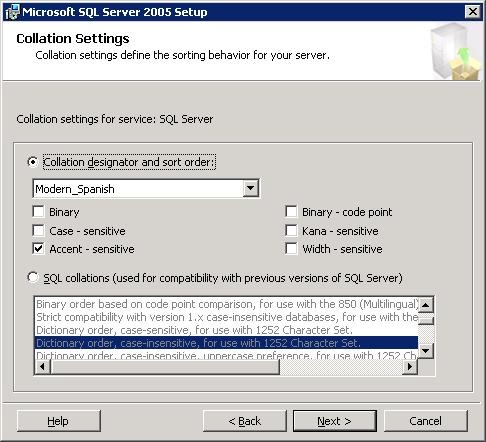Click the setup icon in title bar
This screenshot has width=486, height=442.
13,12
